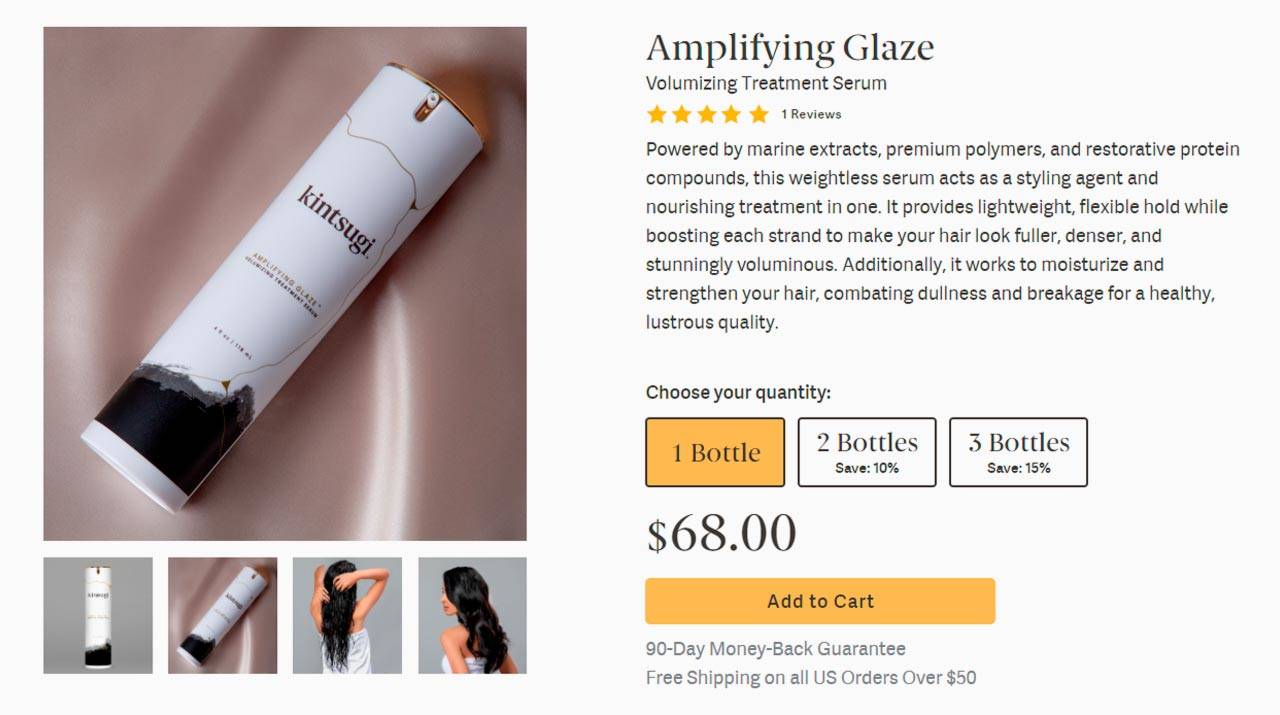
Task: Open the thumbnail of model in side profile
Action: point(472,615)
